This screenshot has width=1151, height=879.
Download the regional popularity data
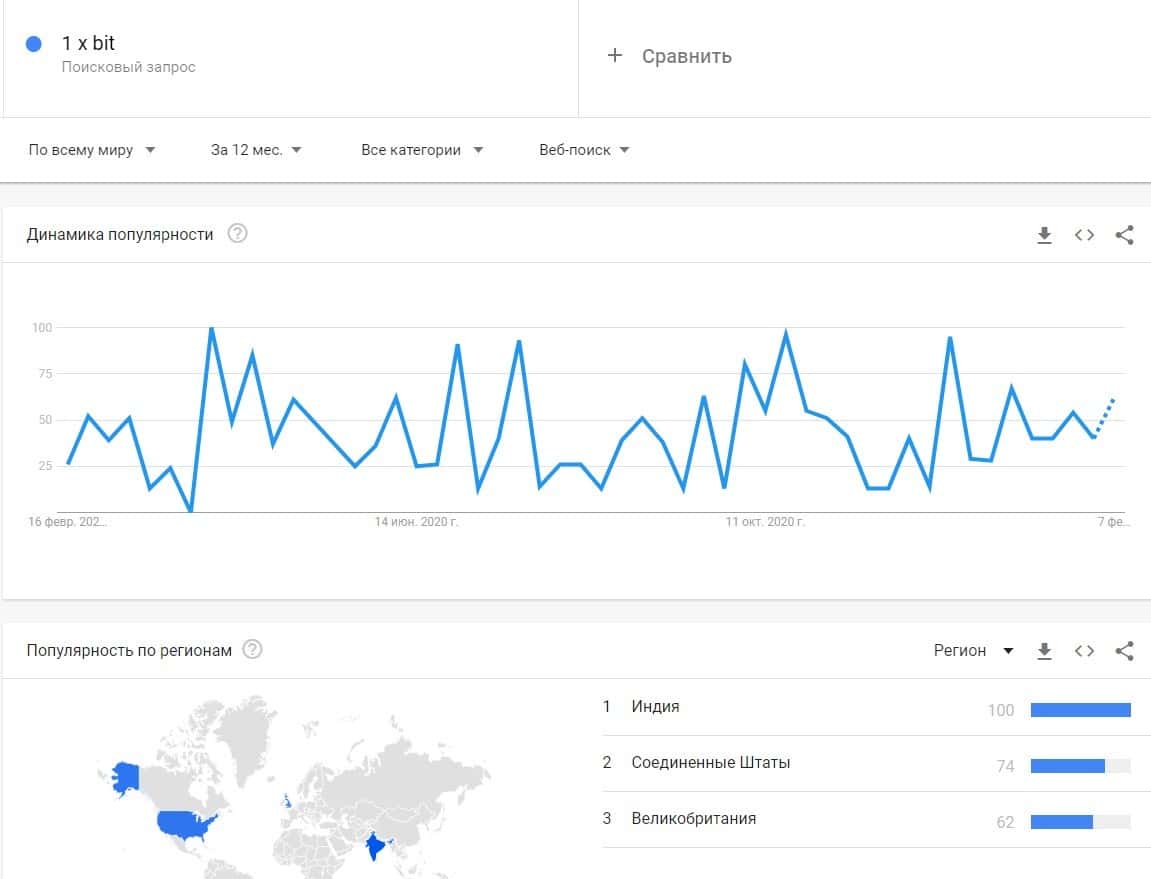(x=1044, y=651)
